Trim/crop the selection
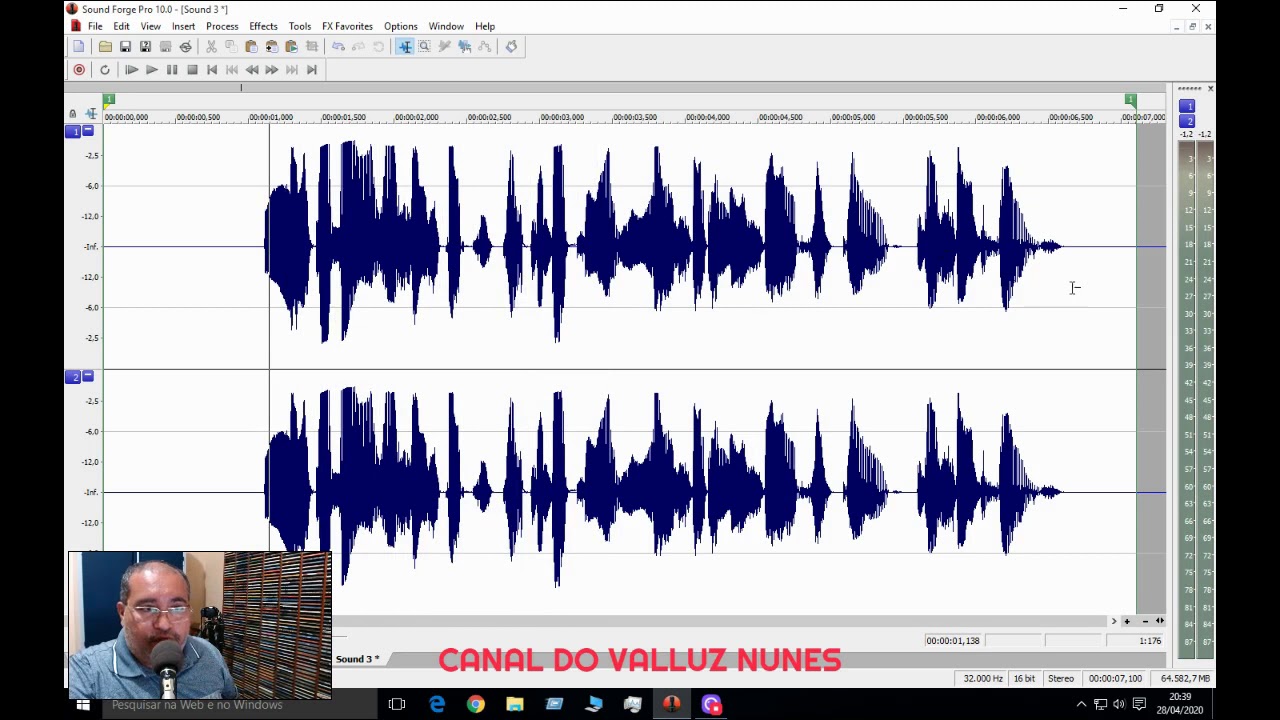 pos(311,47)
